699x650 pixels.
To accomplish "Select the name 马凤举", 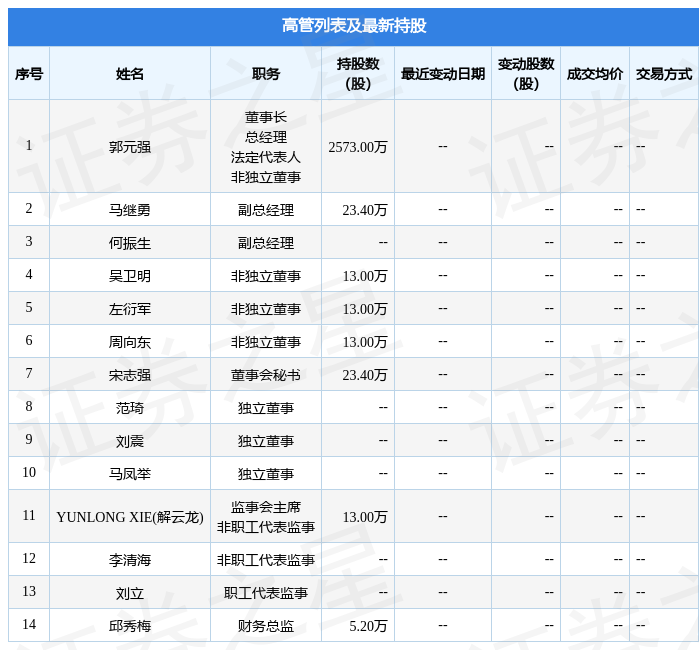I will click(130, 474).
